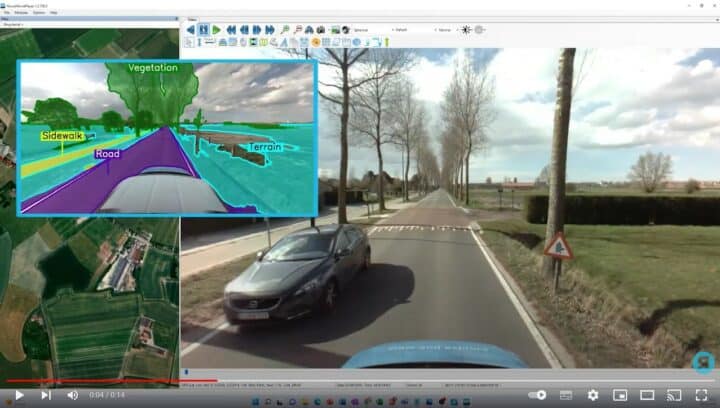Play the YouTube video
The height and width of the screenshot is (408, 720).
click(18, 395)
